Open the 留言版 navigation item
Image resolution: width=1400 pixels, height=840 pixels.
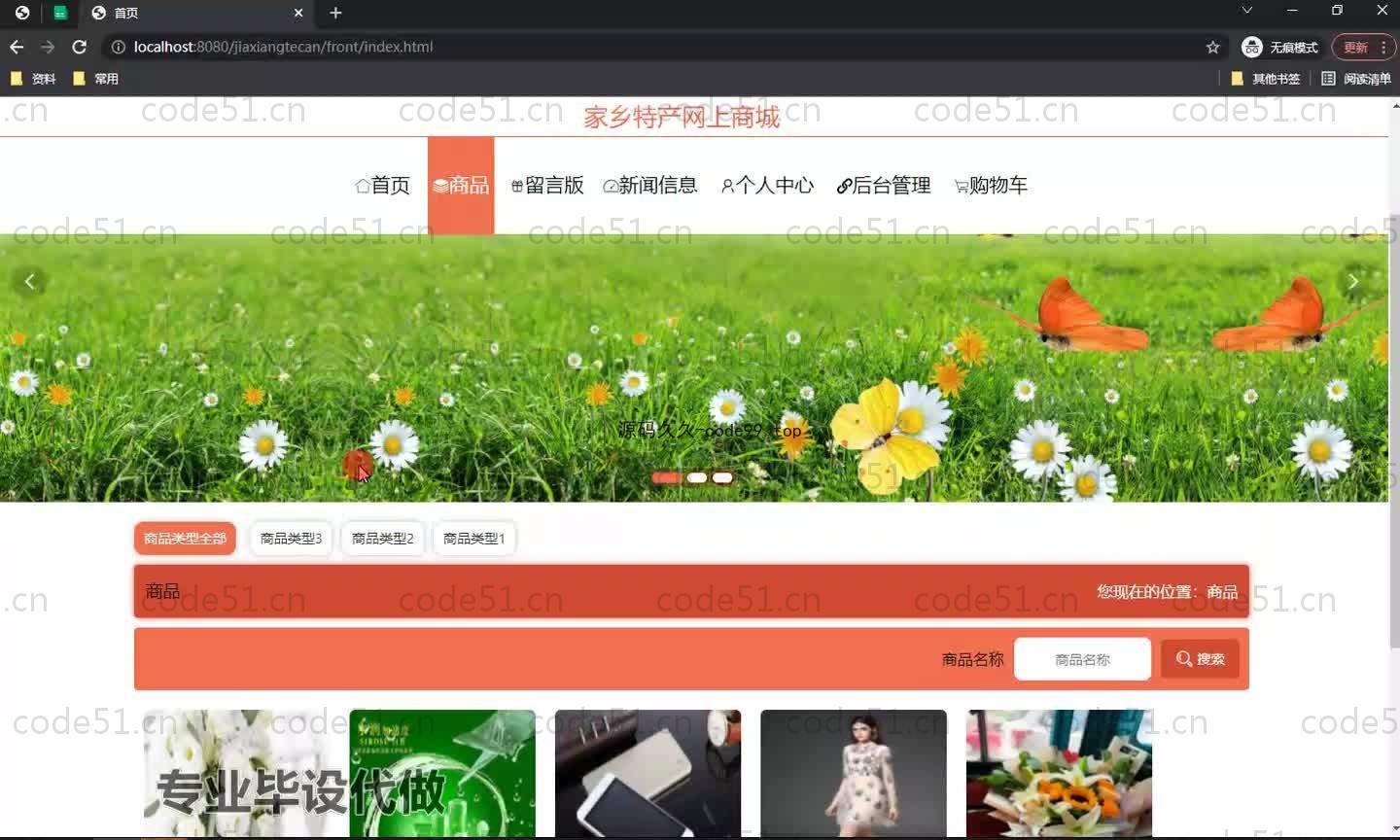tap(547, 185)
